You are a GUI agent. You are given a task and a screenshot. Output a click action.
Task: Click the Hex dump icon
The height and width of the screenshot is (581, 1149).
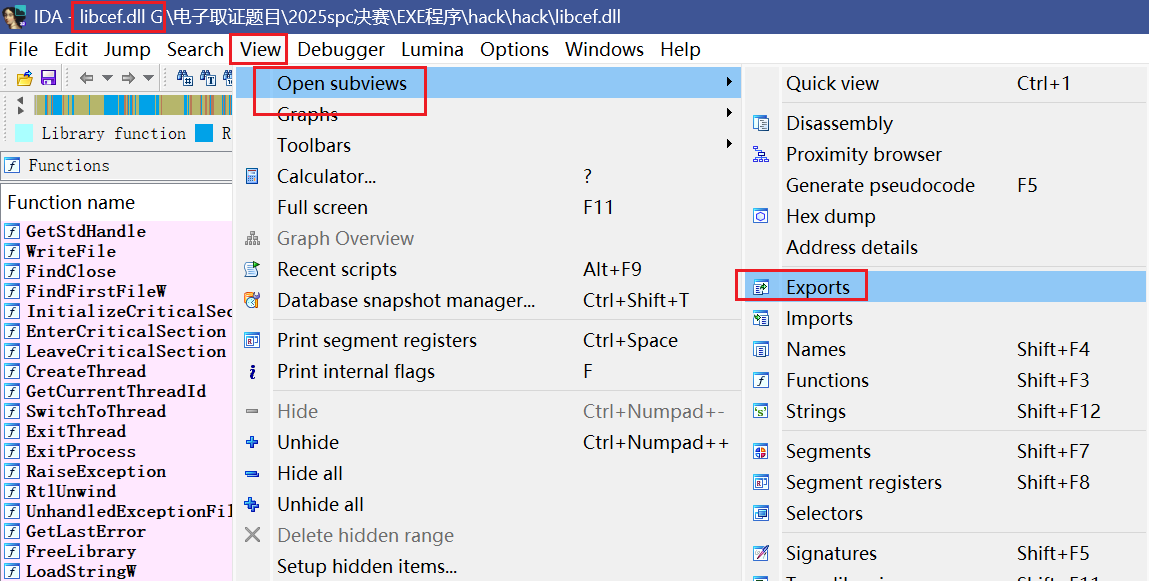click(x=761, y=216)
